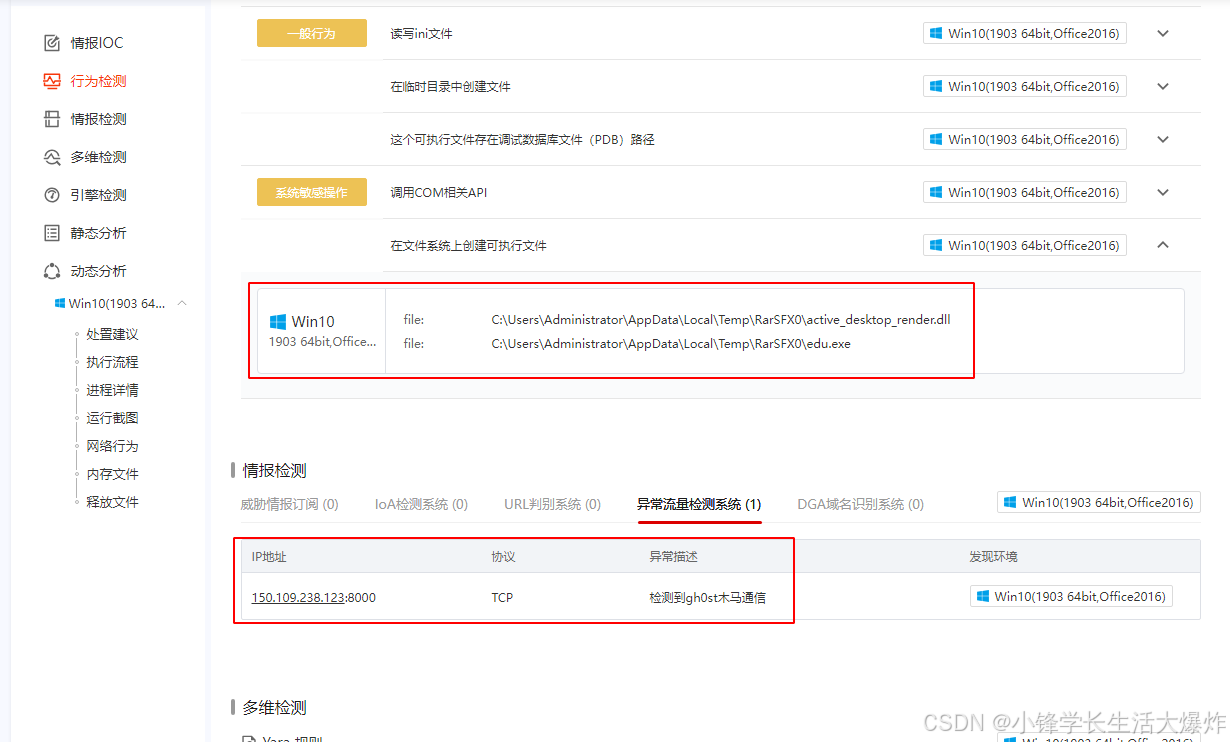Click the TCP protocol cell
Screen dimensions: 1230x742
[x=502, y=597]
